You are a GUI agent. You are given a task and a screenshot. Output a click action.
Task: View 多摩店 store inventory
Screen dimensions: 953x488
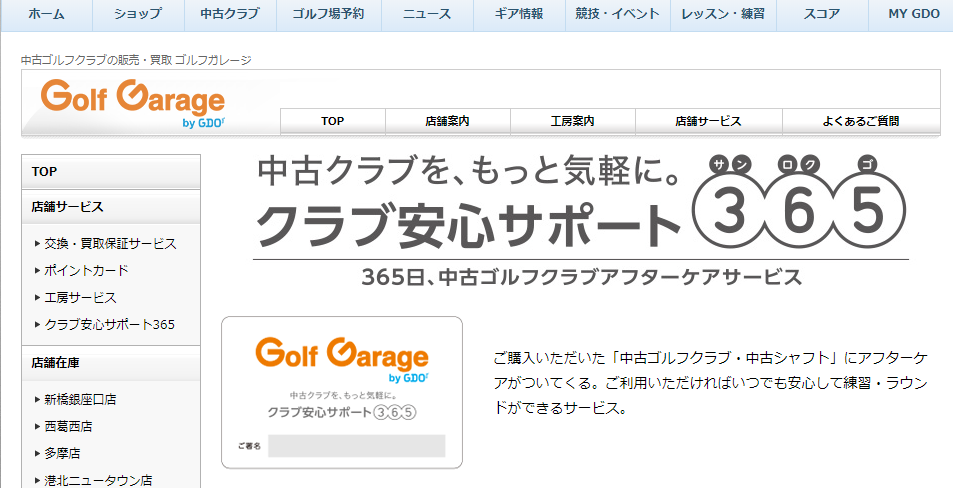[62, 453]
